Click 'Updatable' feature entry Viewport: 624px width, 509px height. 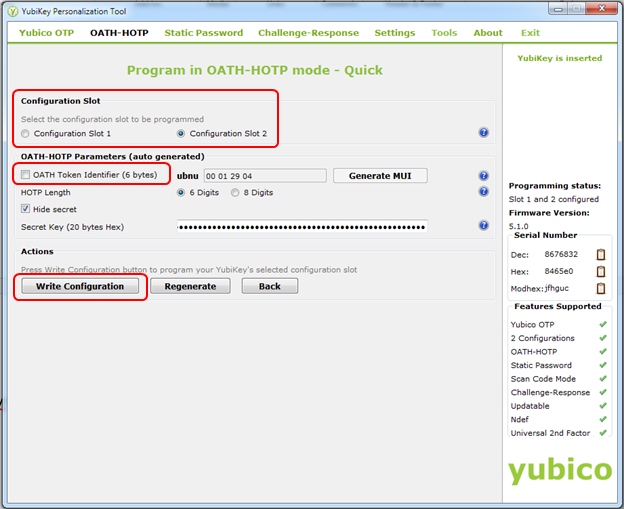point(530,406)
